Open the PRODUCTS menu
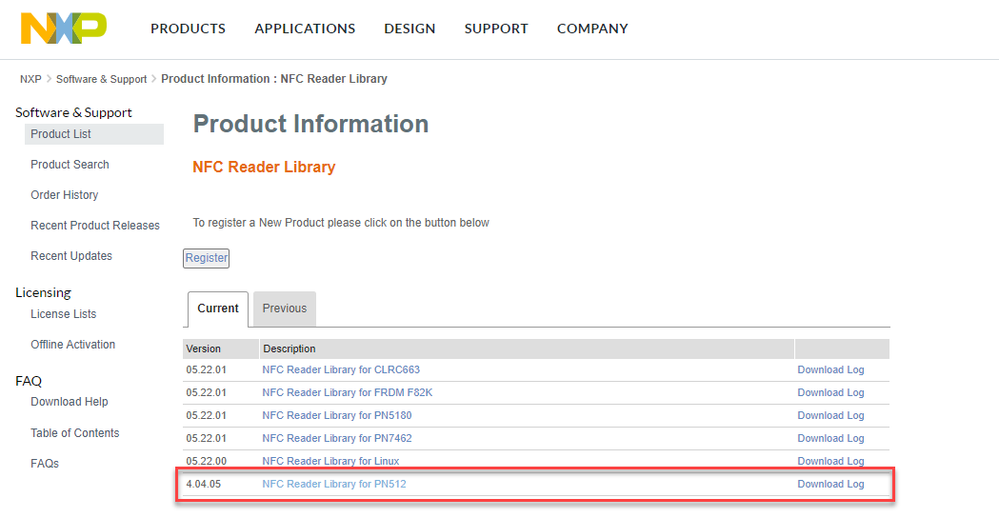999x517 pixels. tap(188, 29)
